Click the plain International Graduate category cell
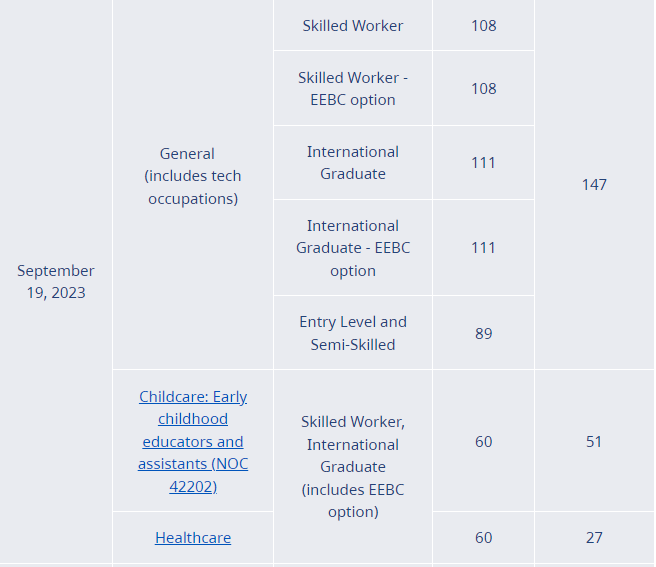The height and width of the screenshot is (567, 656). pyautogui.click(x=353, y=162)
